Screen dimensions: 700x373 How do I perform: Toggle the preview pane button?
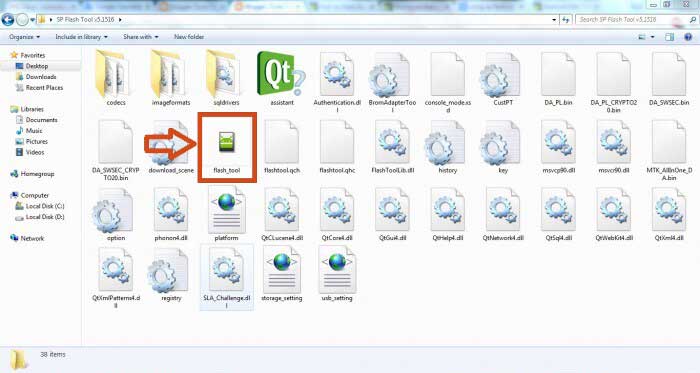(669, 37)
